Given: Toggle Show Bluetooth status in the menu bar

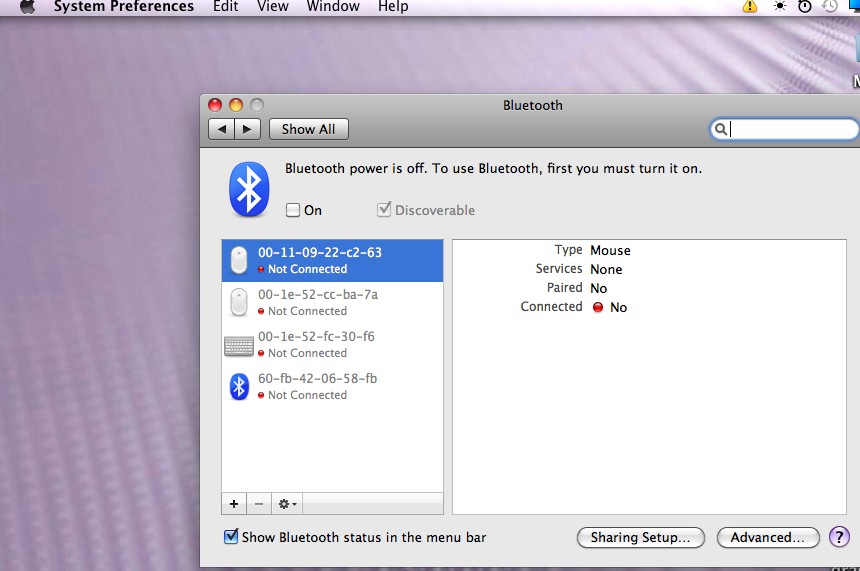Looking at the screenshot, I should coord(231,536).
